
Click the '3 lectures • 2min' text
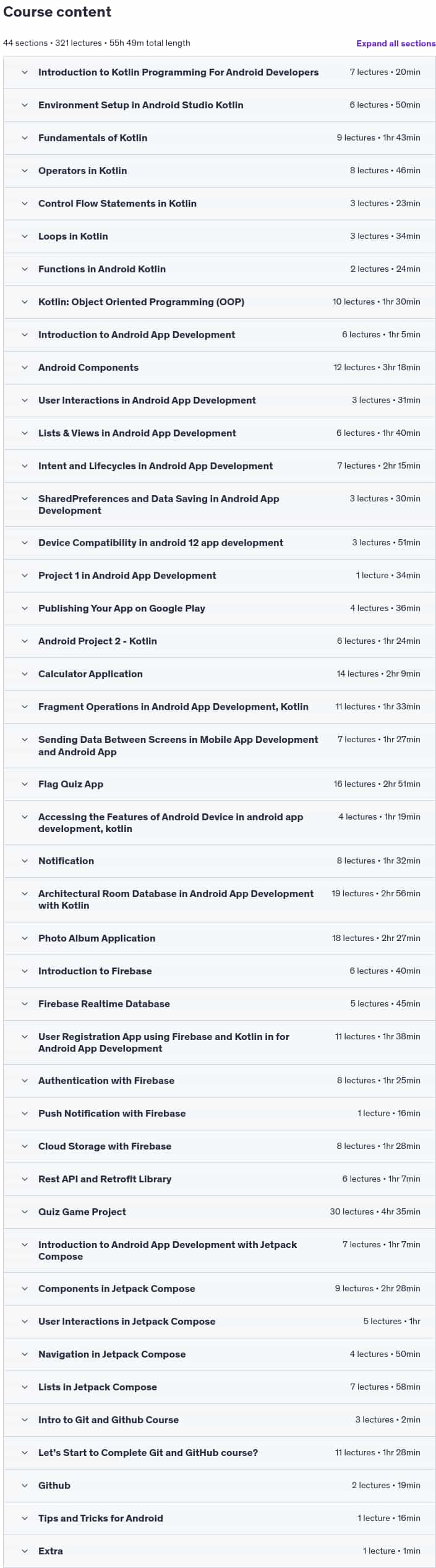(388, 1420)
